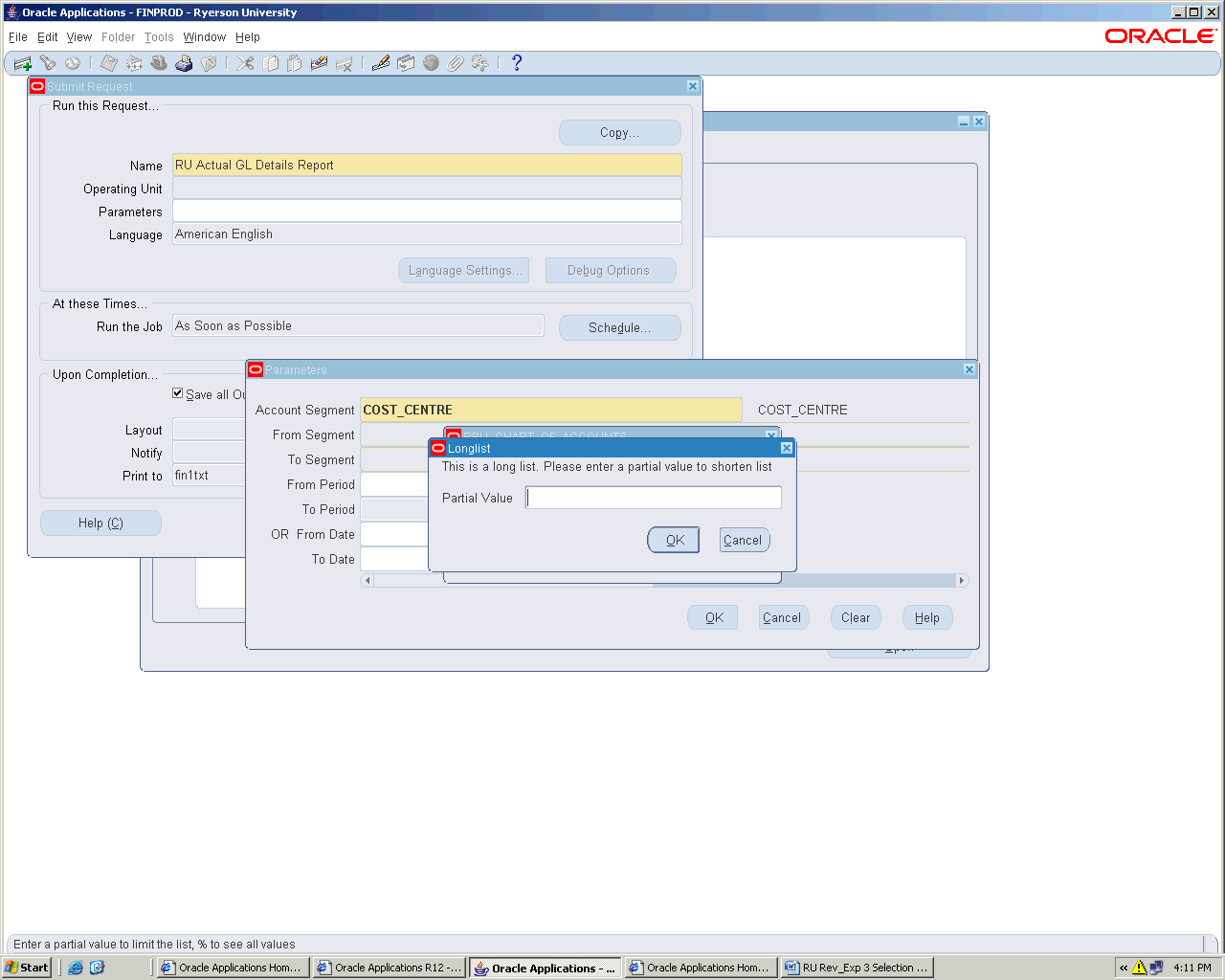Open RU Rev_Exp 3 Selection taskbar item
The width and height of the screenshot is (1225, 980).
pos(857,968)
